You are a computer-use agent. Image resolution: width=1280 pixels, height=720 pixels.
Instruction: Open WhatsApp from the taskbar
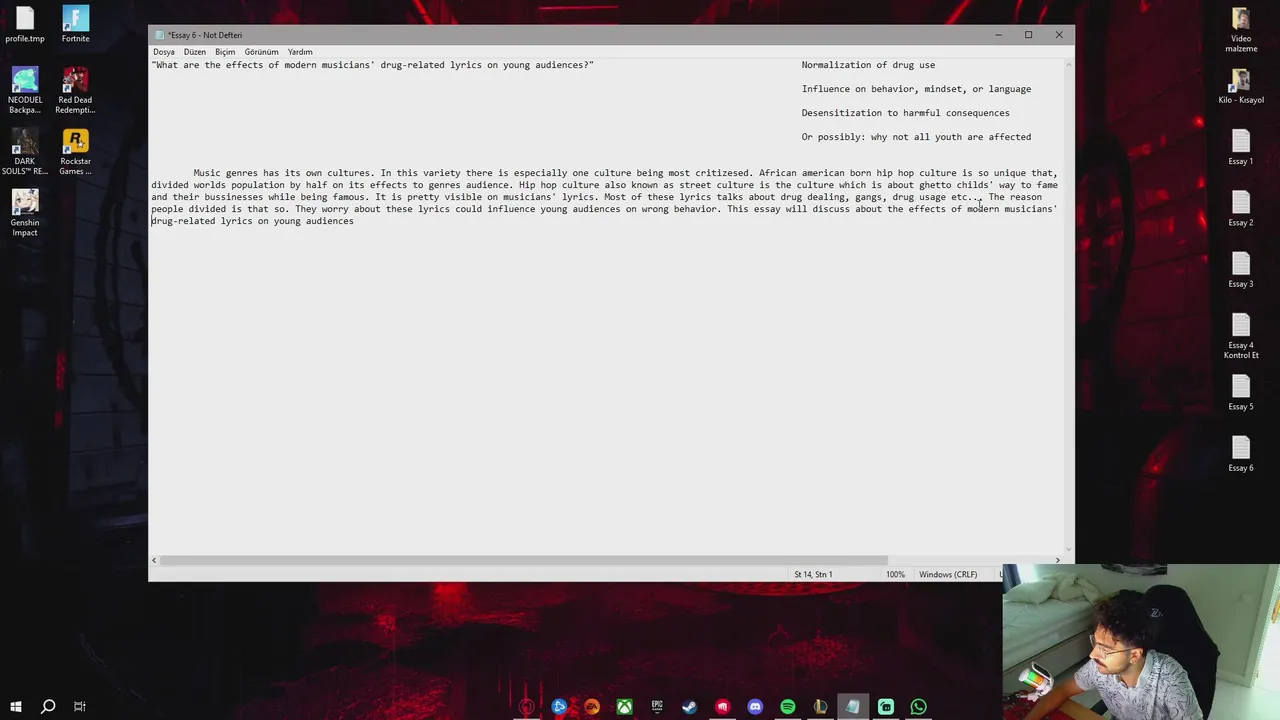point(918,707)
